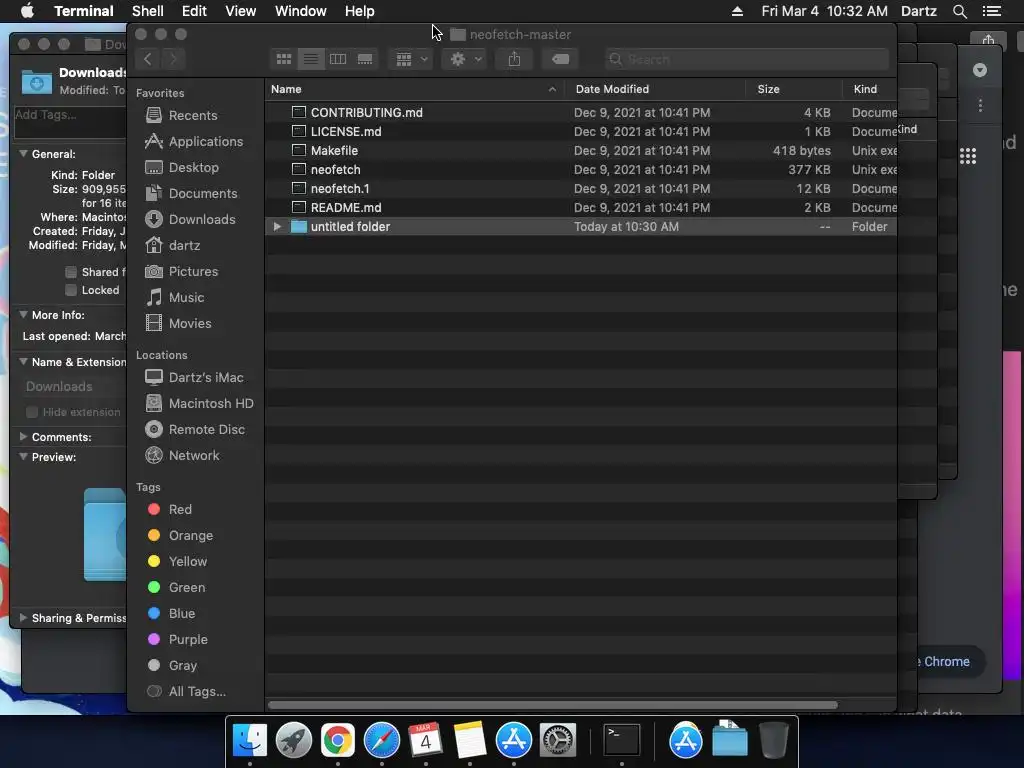Viewport: 1024px width, 768px height.
Task: Open Recents in the sidebar
Action: 193,116
